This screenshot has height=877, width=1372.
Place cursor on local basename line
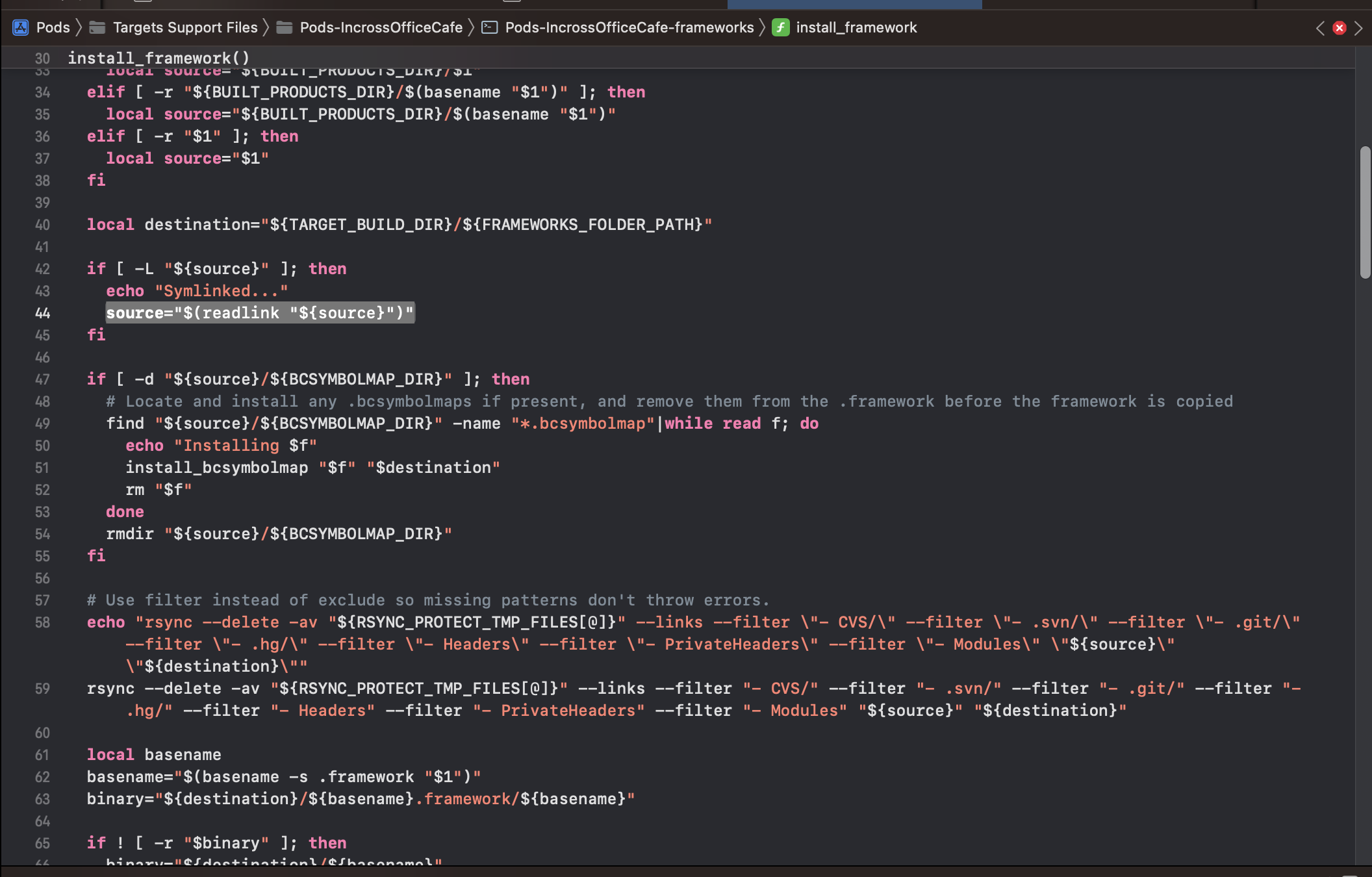154,755
